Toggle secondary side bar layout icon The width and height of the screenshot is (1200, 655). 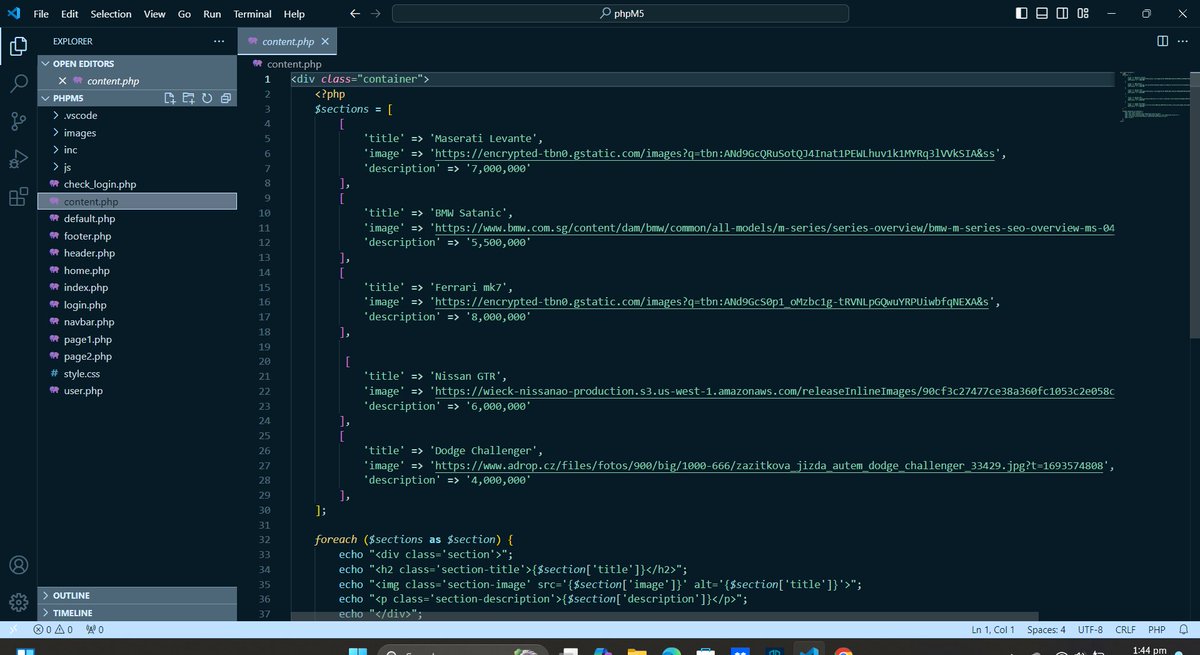coord(1063,14)
